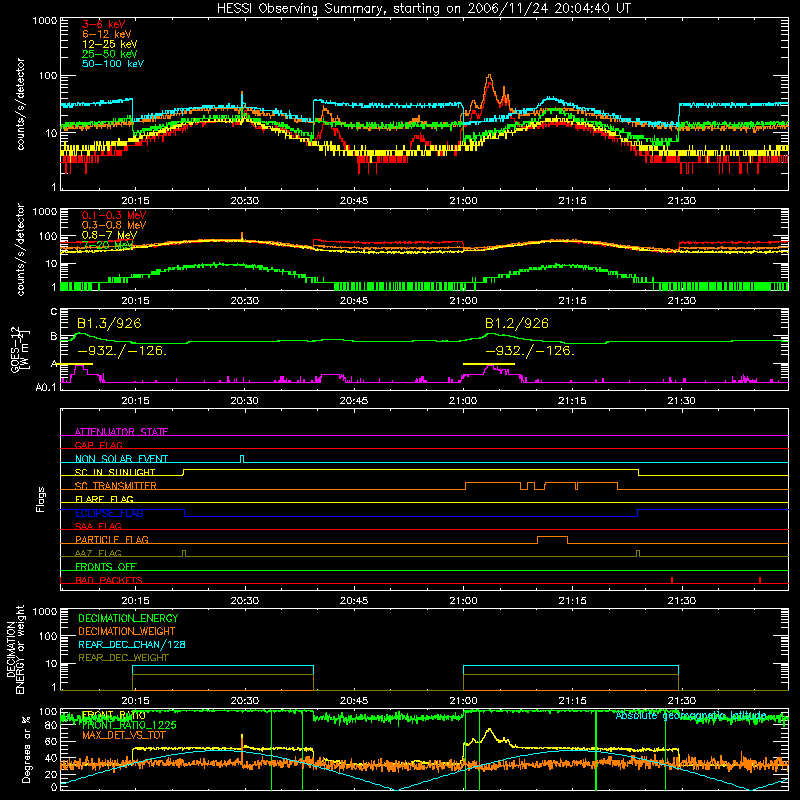This screenshot has width=800, height=800.
Task: Select the green "25-50 keV" legend label
Action: coord(110,54)
